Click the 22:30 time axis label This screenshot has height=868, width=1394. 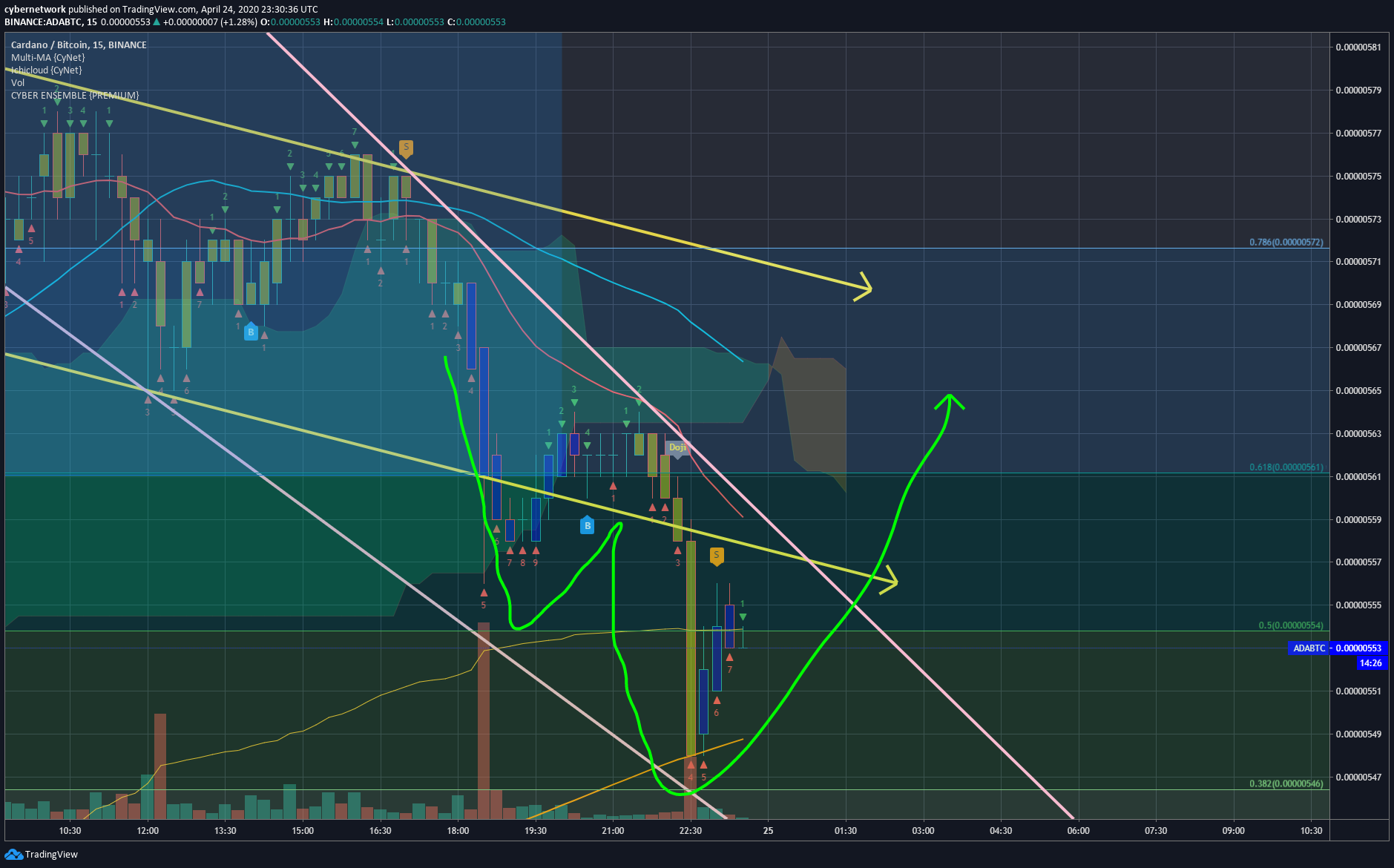(691, 831)
